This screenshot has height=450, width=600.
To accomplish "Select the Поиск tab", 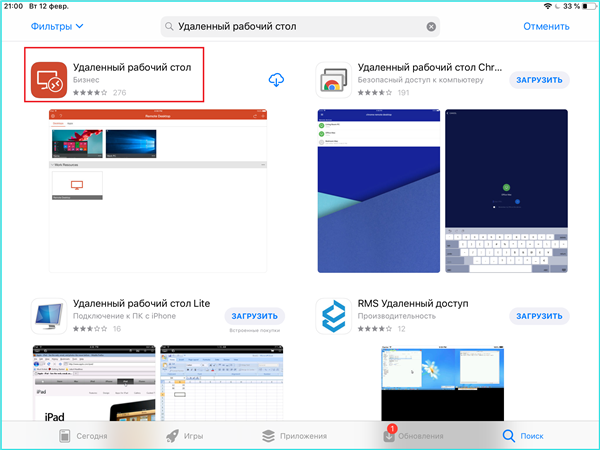I will (523, 435).
